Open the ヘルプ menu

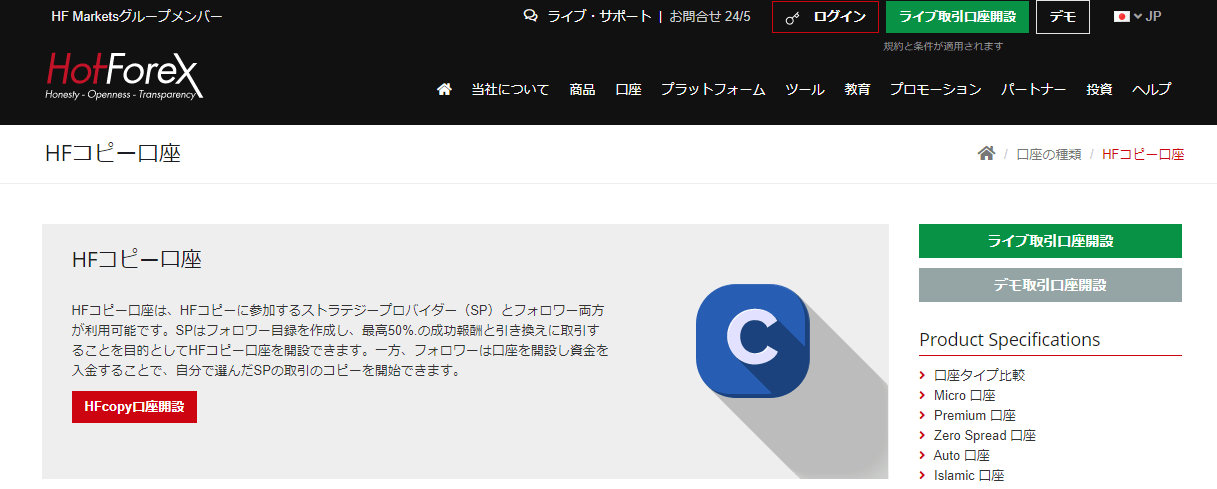click(1151, 89)
